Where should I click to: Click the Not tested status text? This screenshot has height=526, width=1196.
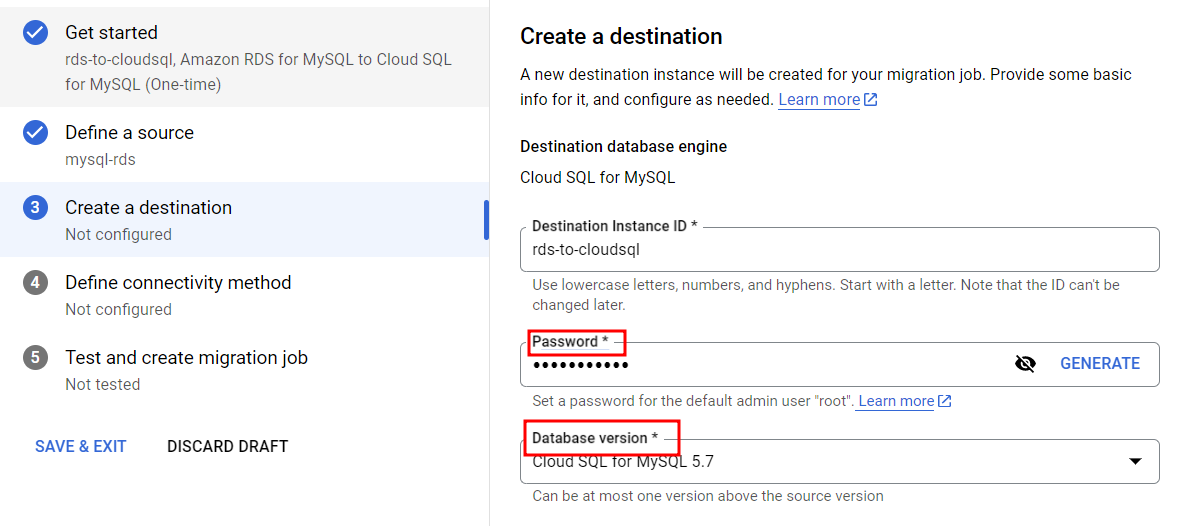(x=103, y=384)
